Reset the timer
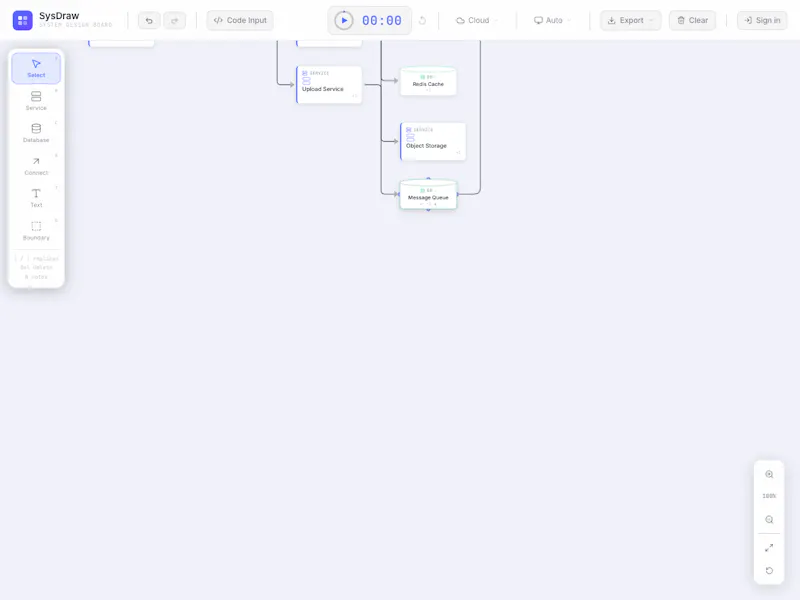The image size is (800, 600). 422,20
